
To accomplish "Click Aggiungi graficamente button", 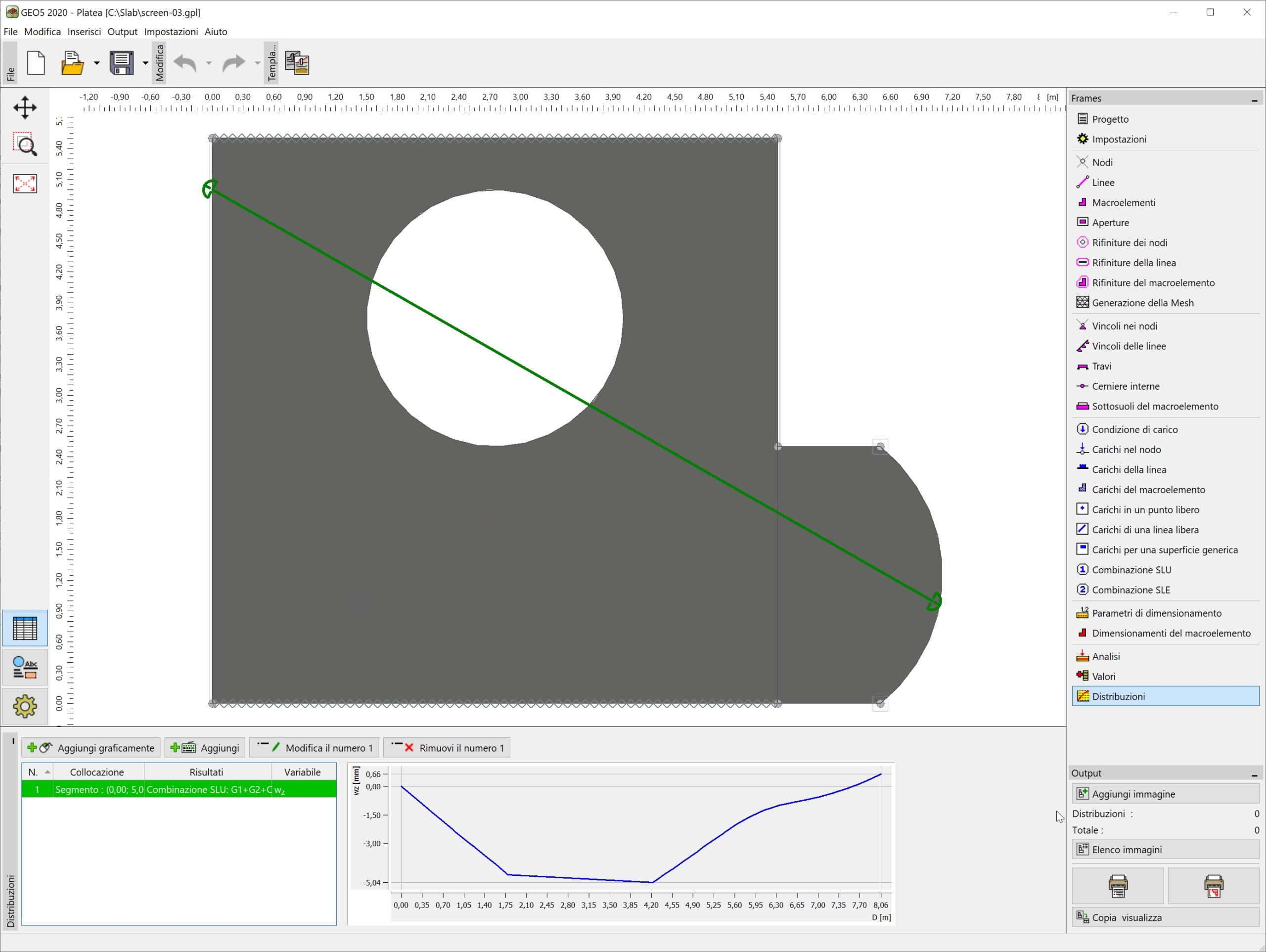I will point(91,748).
